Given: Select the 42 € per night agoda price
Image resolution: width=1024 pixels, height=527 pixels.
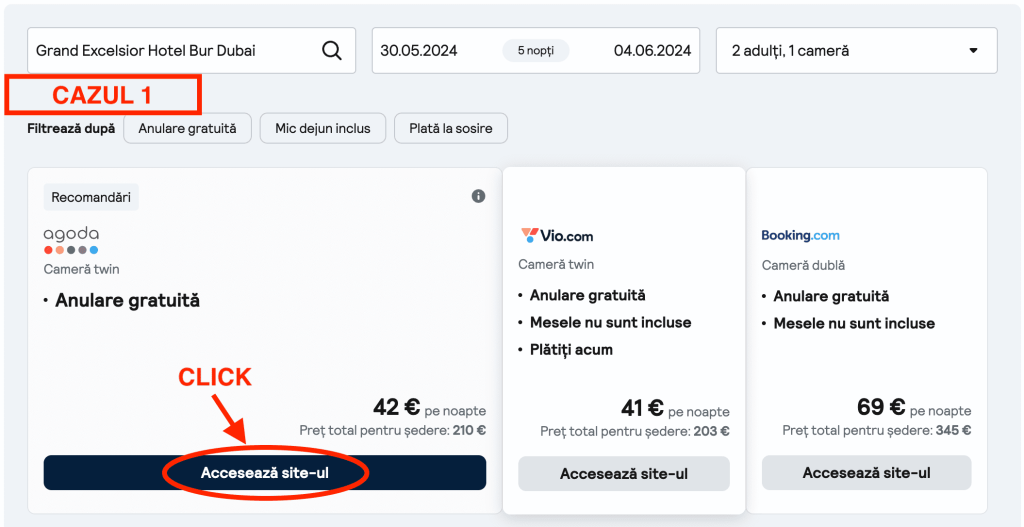Looking at the screenshot, I should (398, 407).
